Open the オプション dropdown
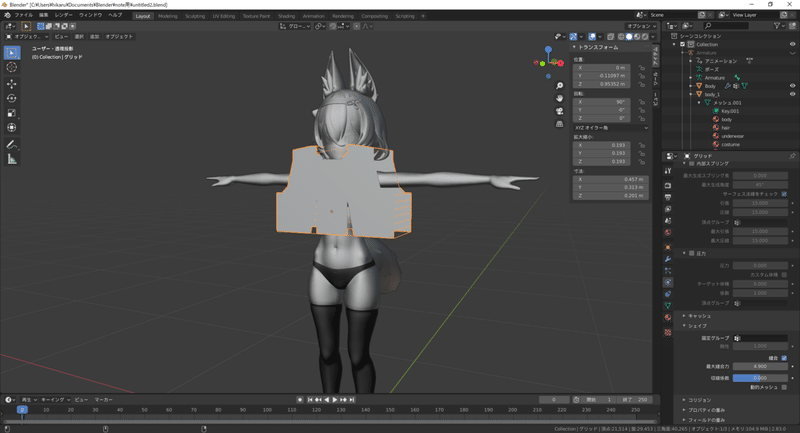The width and height of the screenshot is (800, 433). coord(642,26)
